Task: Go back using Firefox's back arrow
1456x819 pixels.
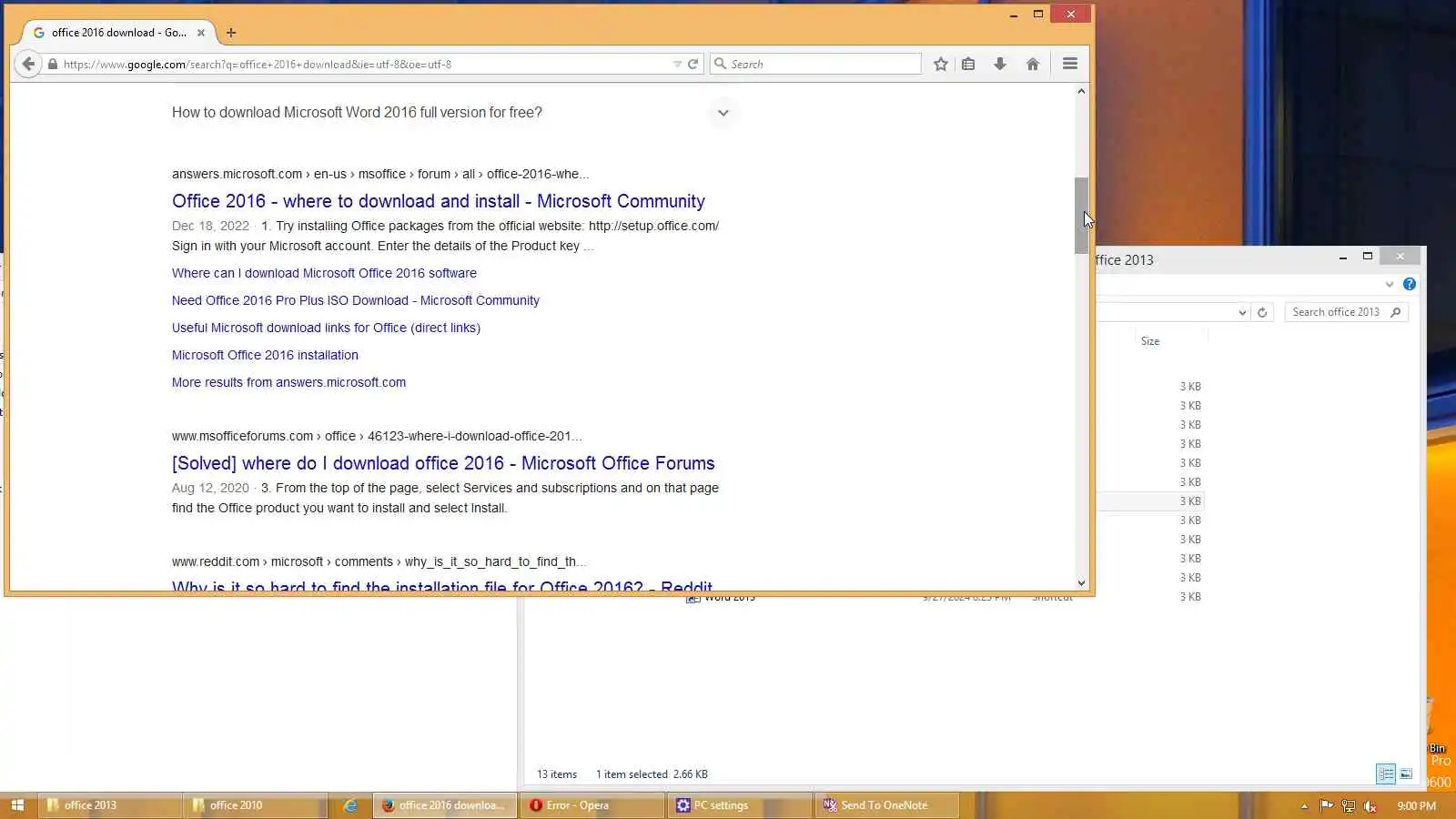Action: [28, 64]
